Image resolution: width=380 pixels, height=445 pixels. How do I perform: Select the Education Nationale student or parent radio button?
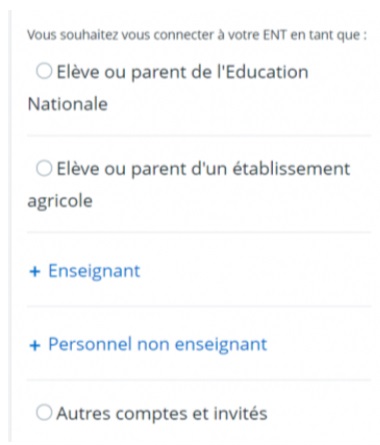[44, 71]
